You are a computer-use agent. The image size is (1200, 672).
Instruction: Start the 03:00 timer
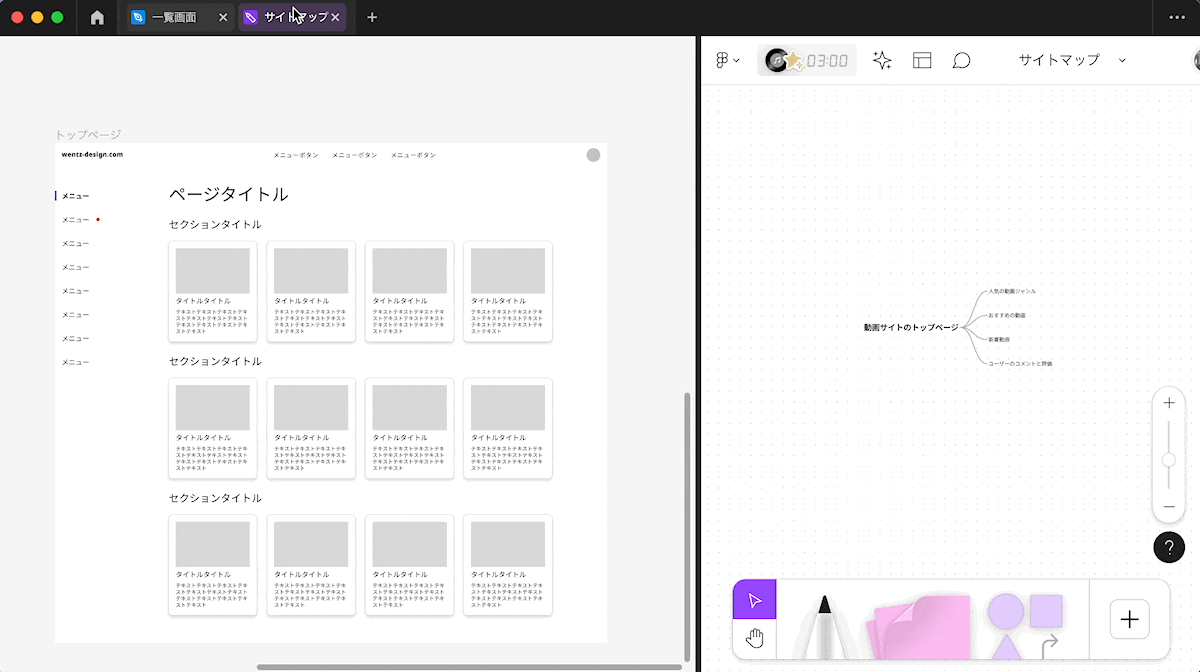[x=806, y=60]
